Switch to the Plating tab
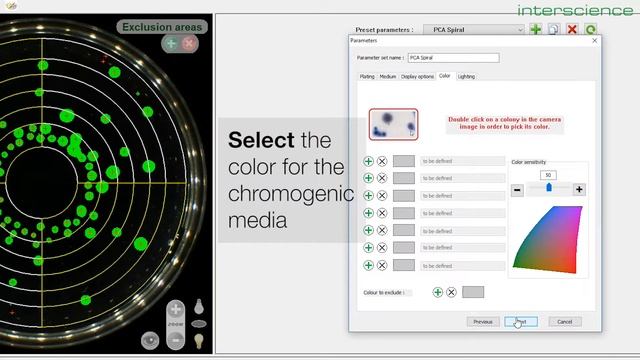This screenshot has height=360, width=640. (367, 77)
